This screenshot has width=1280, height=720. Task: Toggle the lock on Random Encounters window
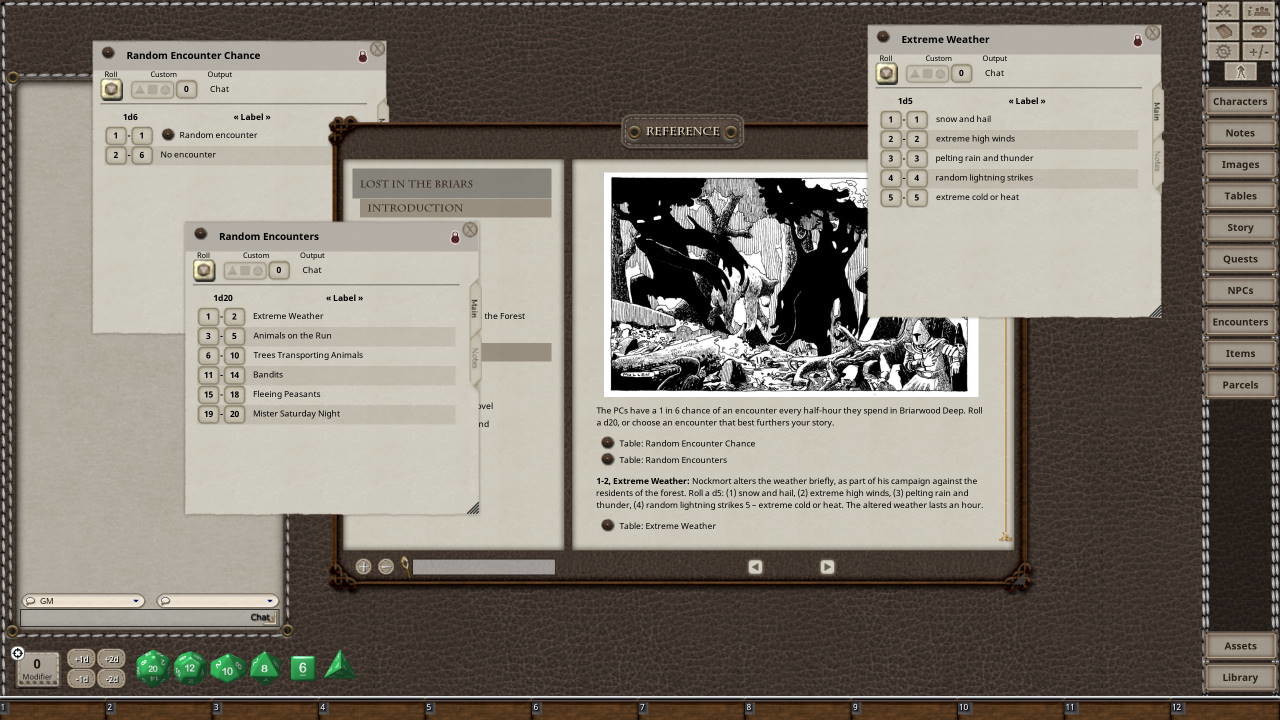[x=455, y=238]
